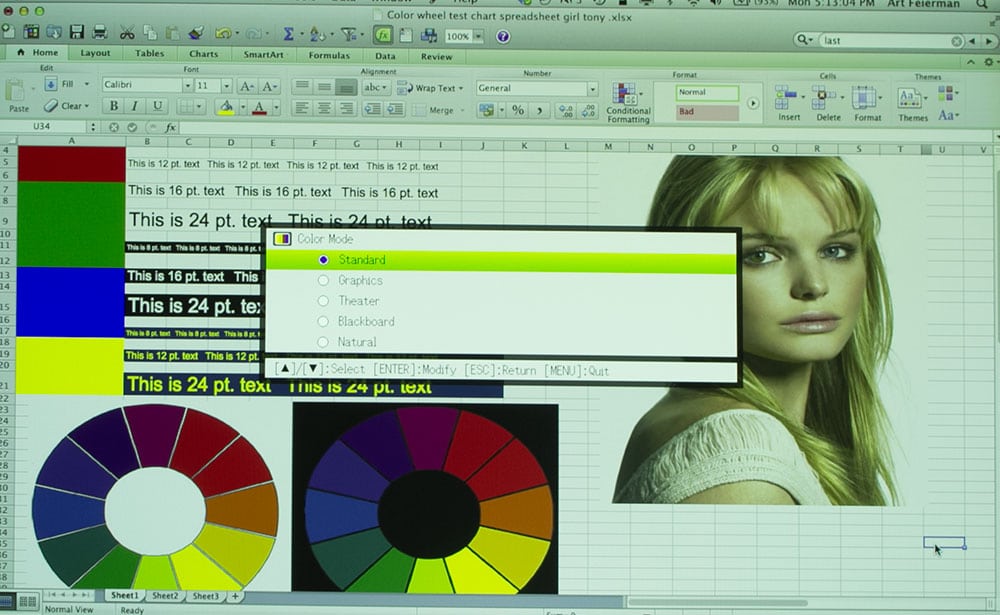
Task: Apply the red font color A
Action: (x=259, y=108)
